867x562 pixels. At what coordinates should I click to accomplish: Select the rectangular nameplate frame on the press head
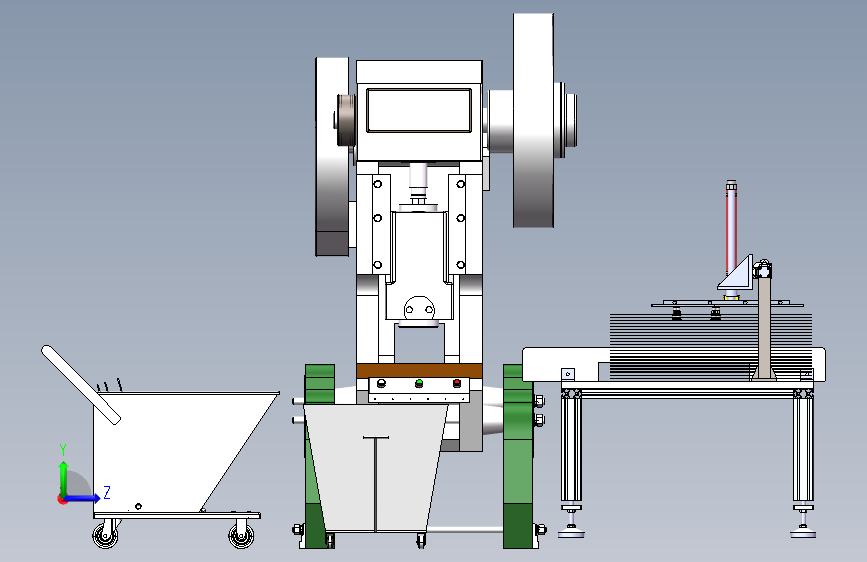(419, 111)
